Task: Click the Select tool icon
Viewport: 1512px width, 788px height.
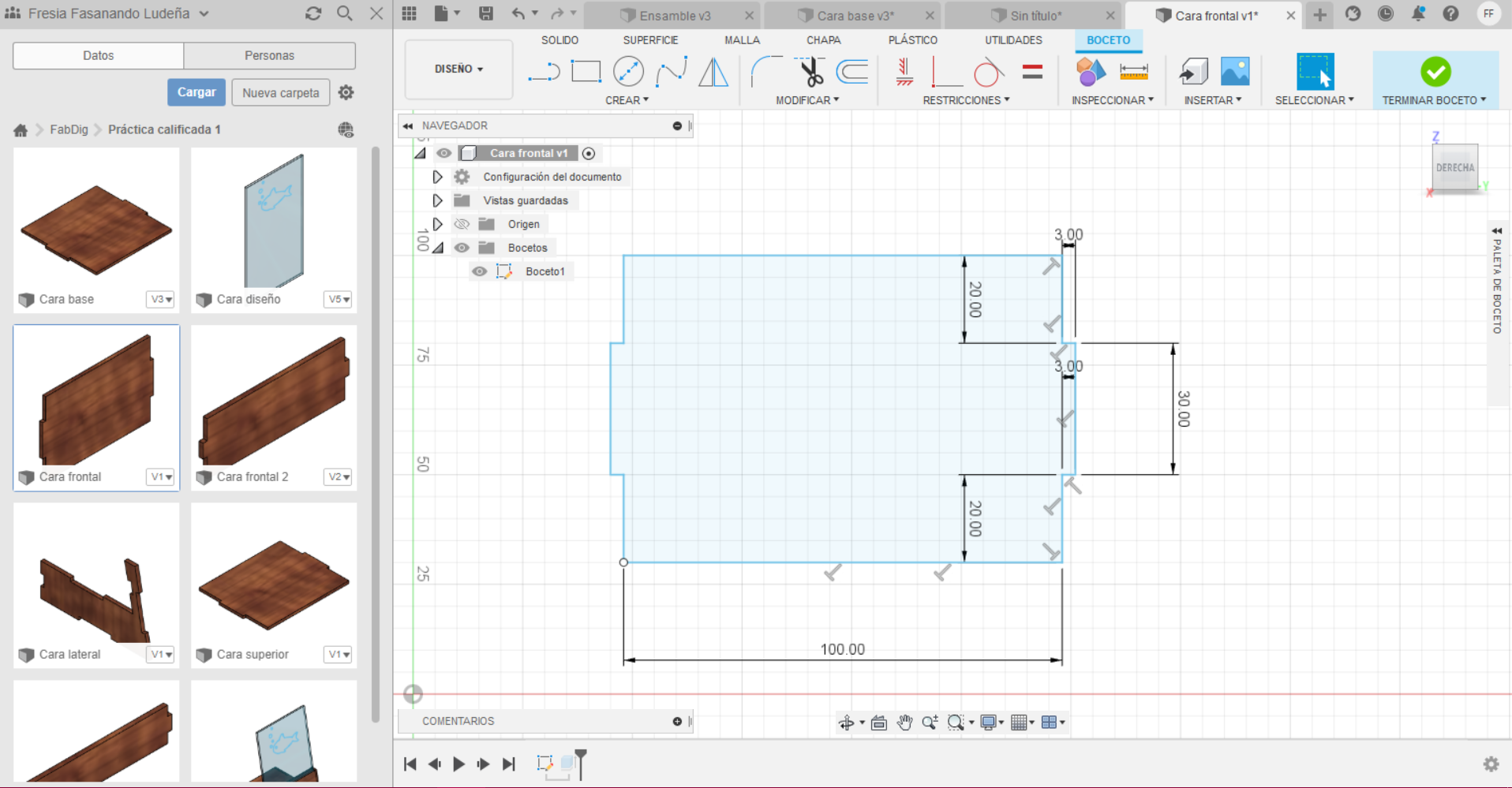Action: click(1315, 72)
